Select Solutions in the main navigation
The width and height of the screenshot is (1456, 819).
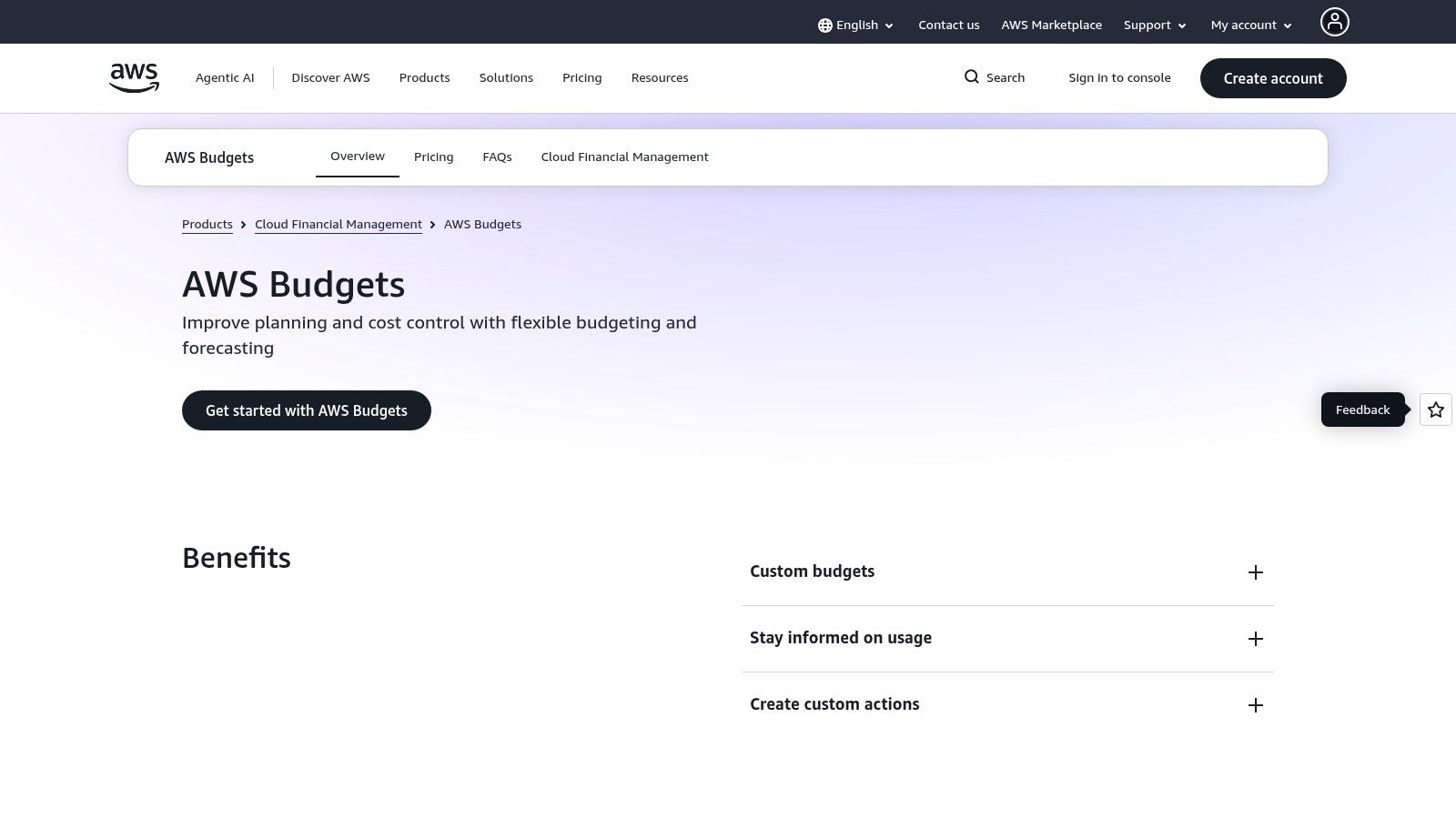pos(506,77)
